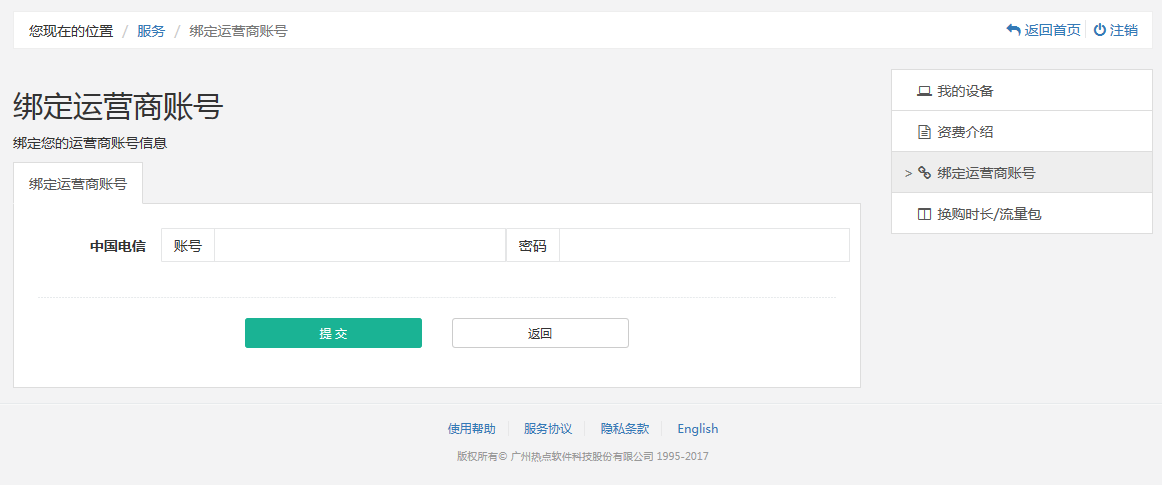Open the 服务协议 footer link
This screenshot has width=1162, height=485.
point(548,429)
